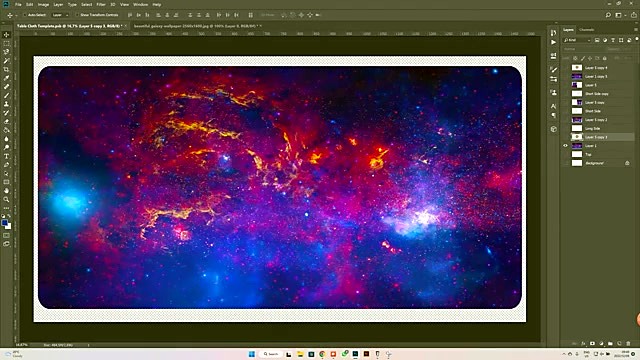Screen dimensions: 640x360
Task: Select the Clone Stamp tool
Action: point(6,104)
